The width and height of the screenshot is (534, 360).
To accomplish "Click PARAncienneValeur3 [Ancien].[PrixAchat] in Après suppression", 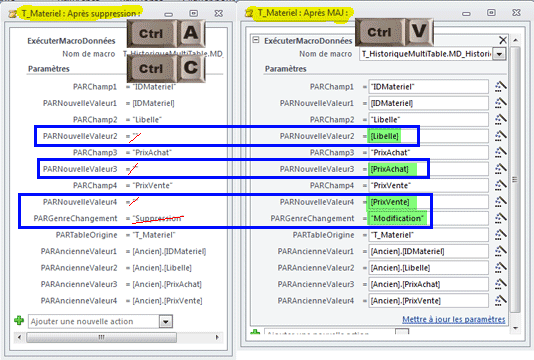I will (167, 284).
